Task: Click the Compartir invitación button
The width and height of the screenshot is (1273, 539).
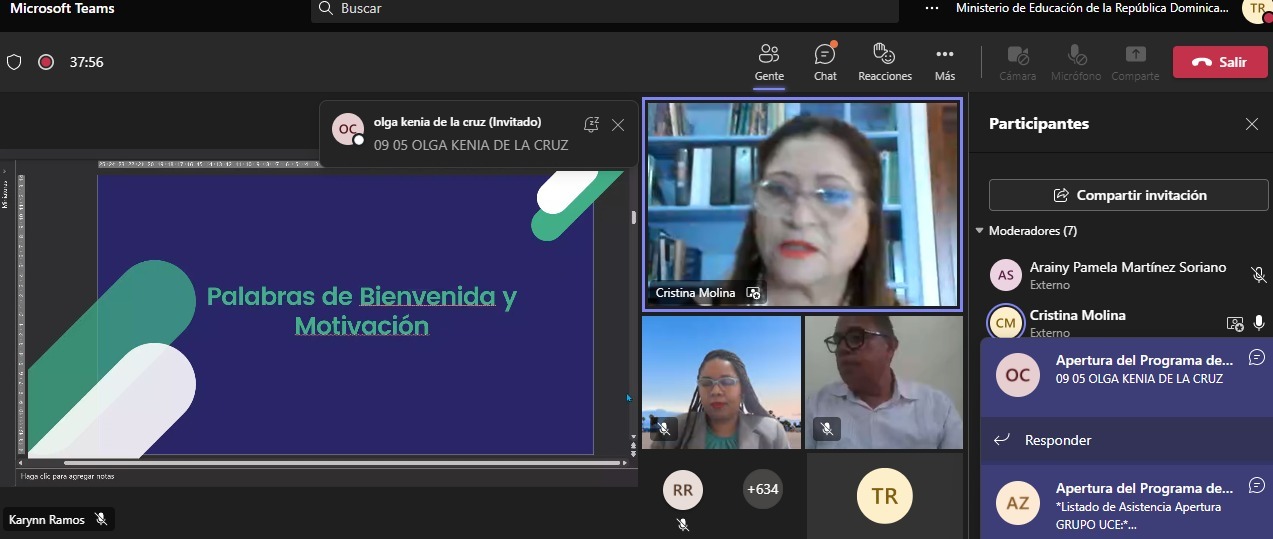Action: coord(1129,195)
